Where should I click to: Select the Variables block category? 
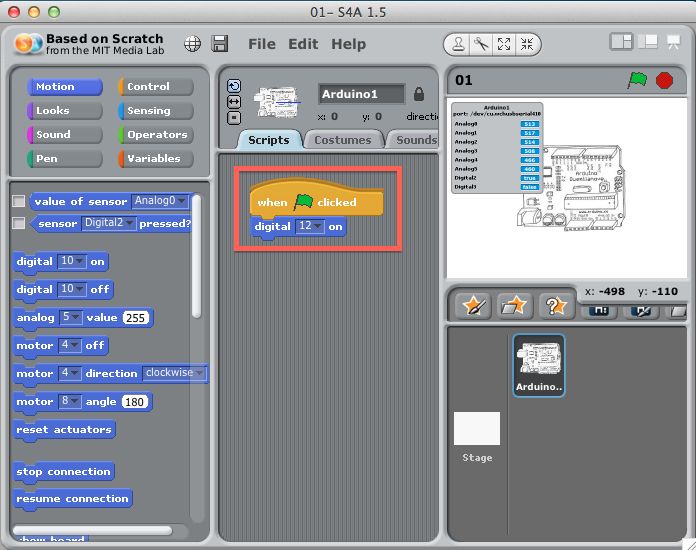click(156, 158)
